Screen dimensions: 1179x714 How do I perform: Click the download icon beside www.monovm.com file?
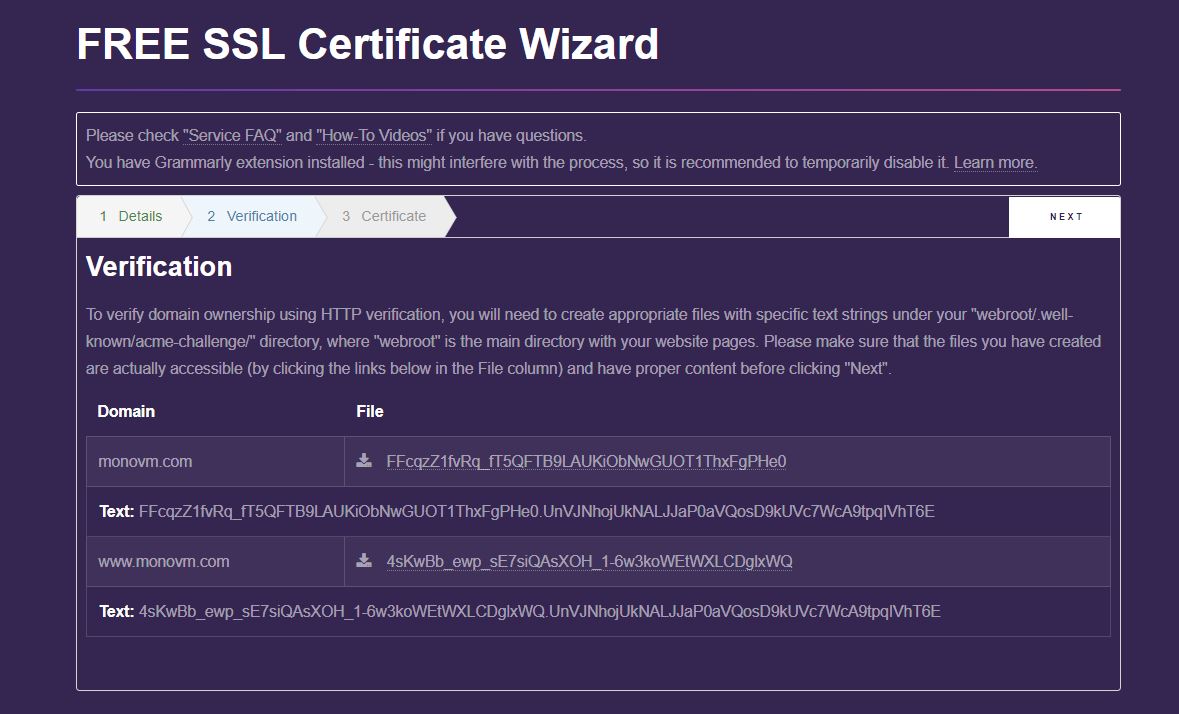(363, 561)
